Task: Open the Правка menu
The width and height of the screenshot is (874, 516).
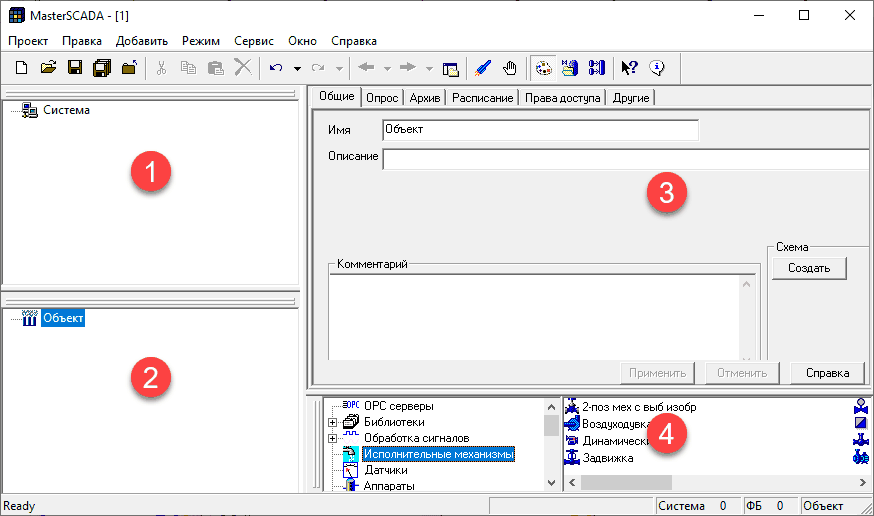Action: pos(82,41)
